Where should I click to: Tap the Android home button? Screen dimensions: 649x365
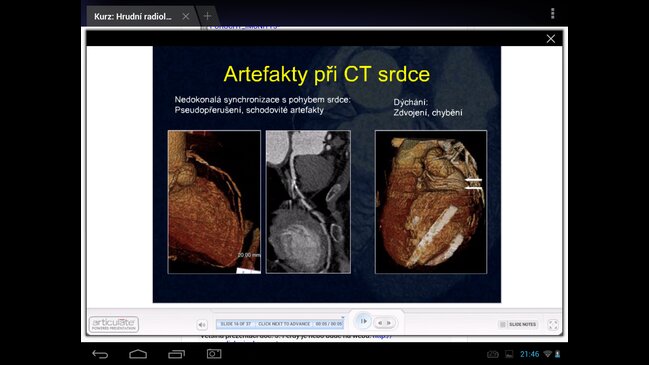[138, 354]
